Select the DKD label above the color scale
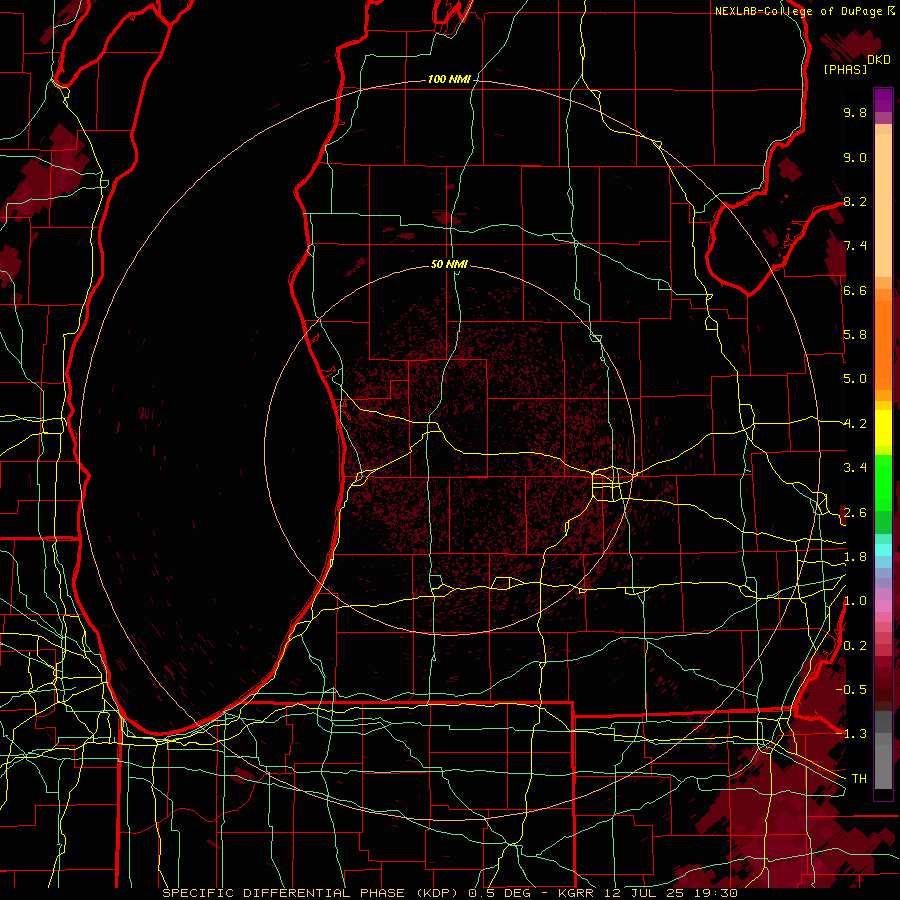The height and width of the screenshot is (900, 900). point(879,60)
